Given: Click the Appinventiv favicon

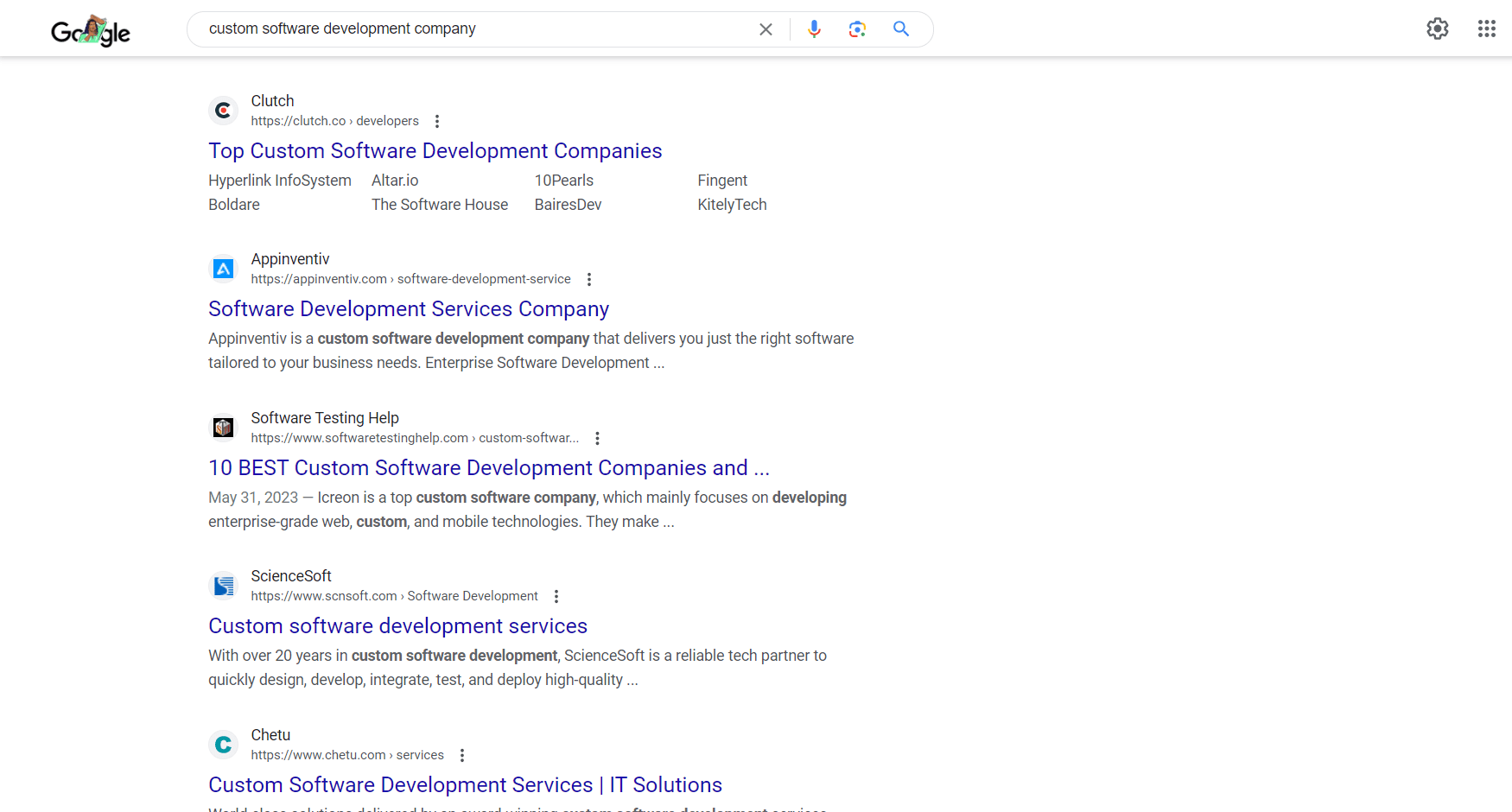Looking at the screenshot, I should pyautogui.click(x=224, y=269).
